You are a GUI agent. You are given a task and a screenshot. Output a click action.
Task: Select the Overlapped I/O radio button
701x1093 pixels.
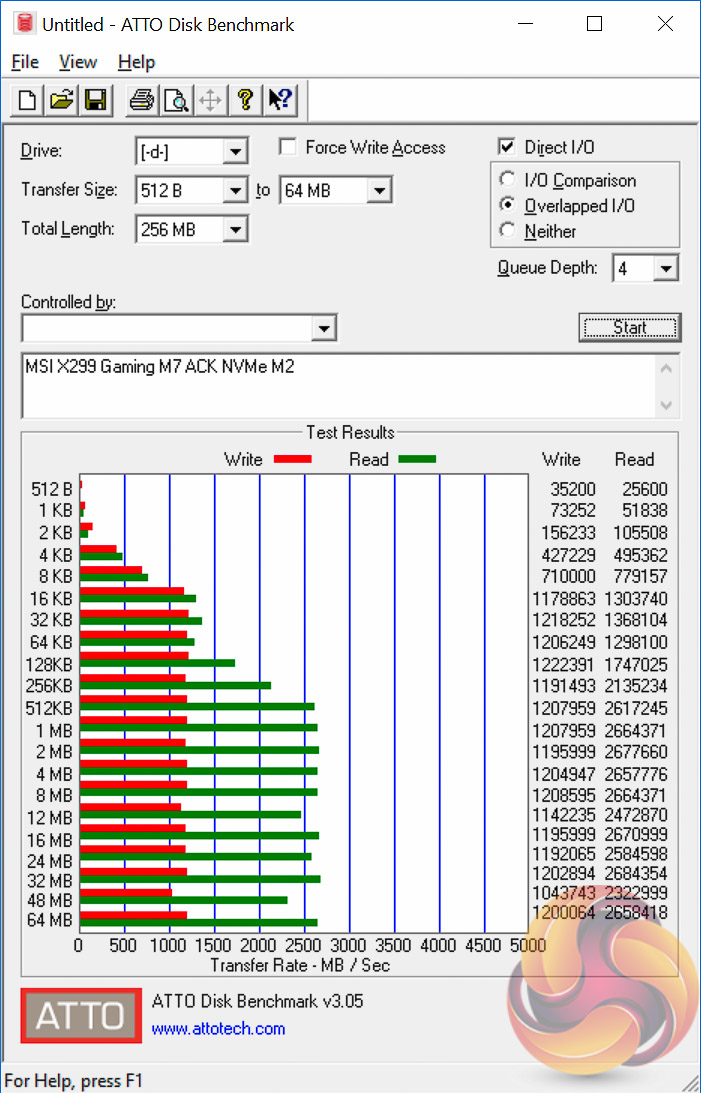508,205
